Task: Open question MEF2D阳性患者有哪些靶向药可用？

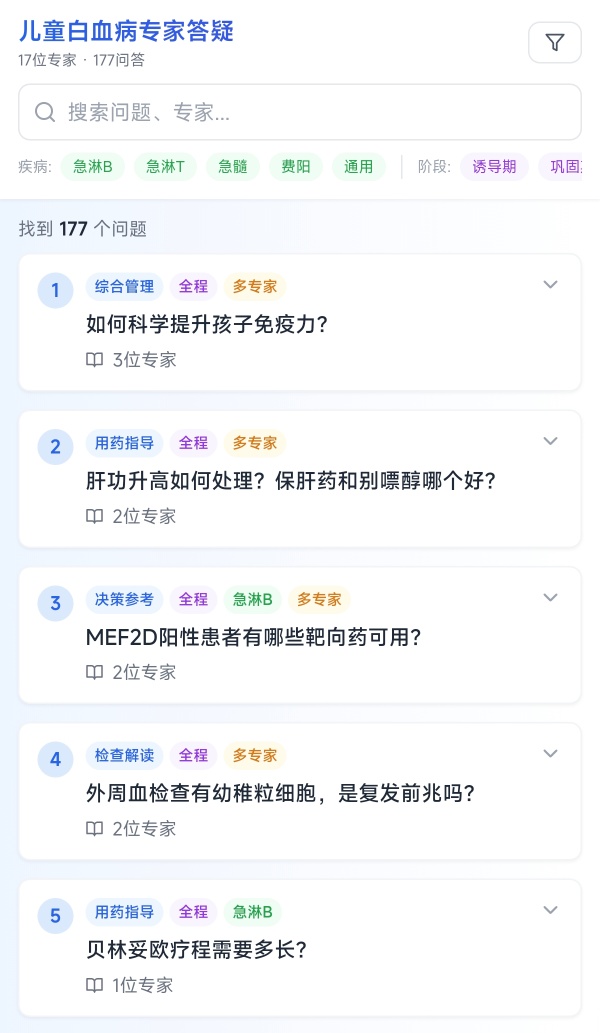Action: tap(254, 637)
